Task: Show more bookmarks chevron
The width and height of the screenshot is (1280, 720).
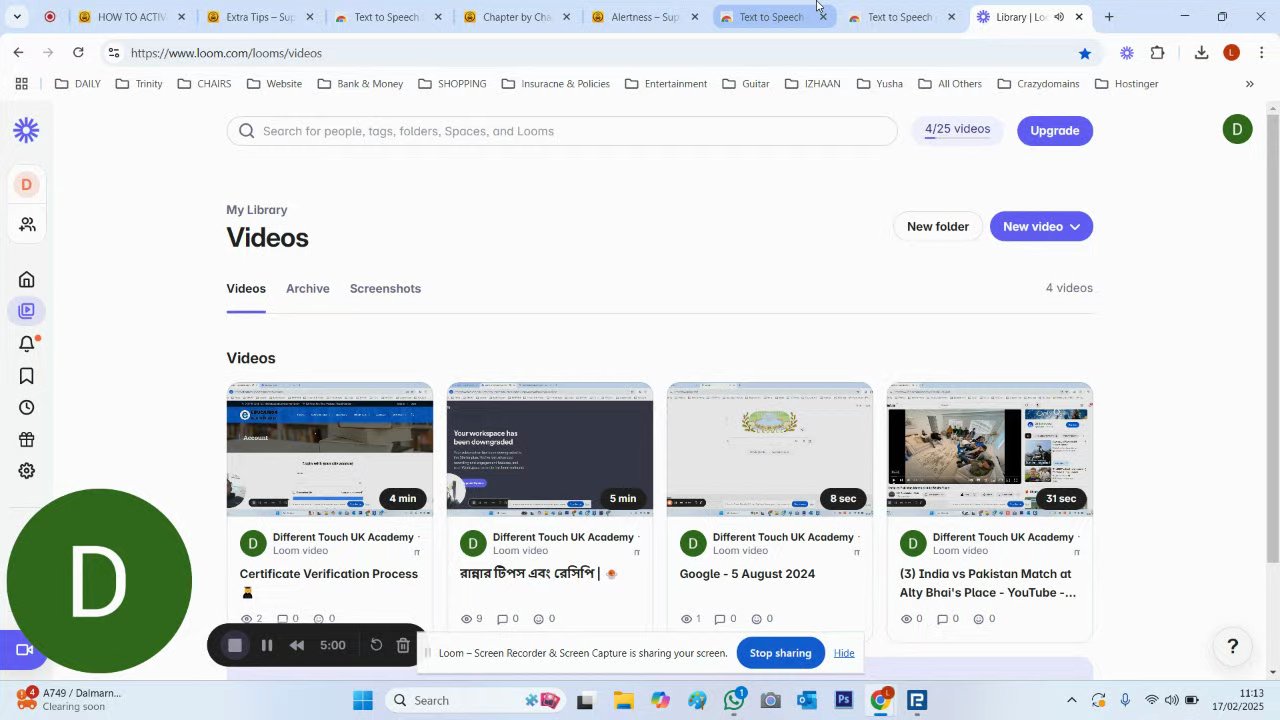Action: [1249, 84]
